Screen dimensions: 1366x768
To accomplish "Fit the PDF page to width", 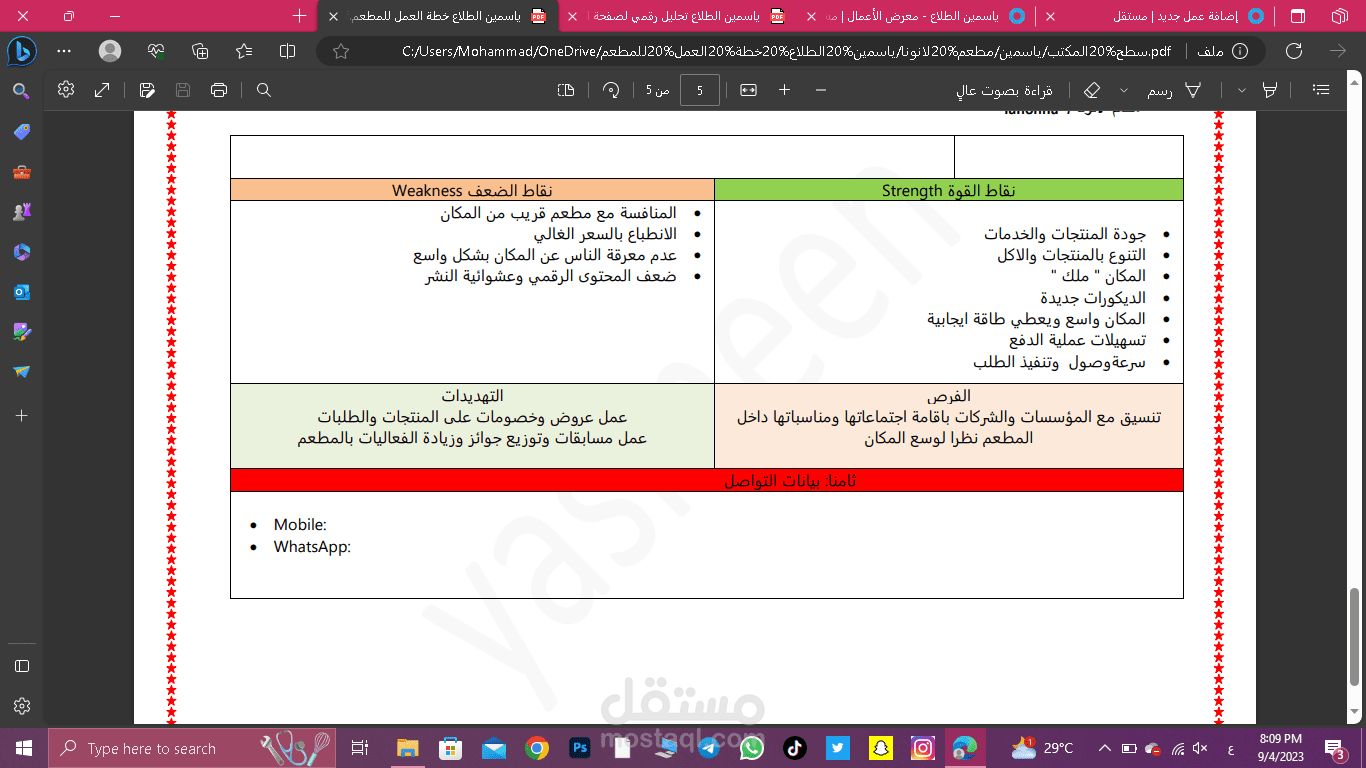I will tap(748, 90).
